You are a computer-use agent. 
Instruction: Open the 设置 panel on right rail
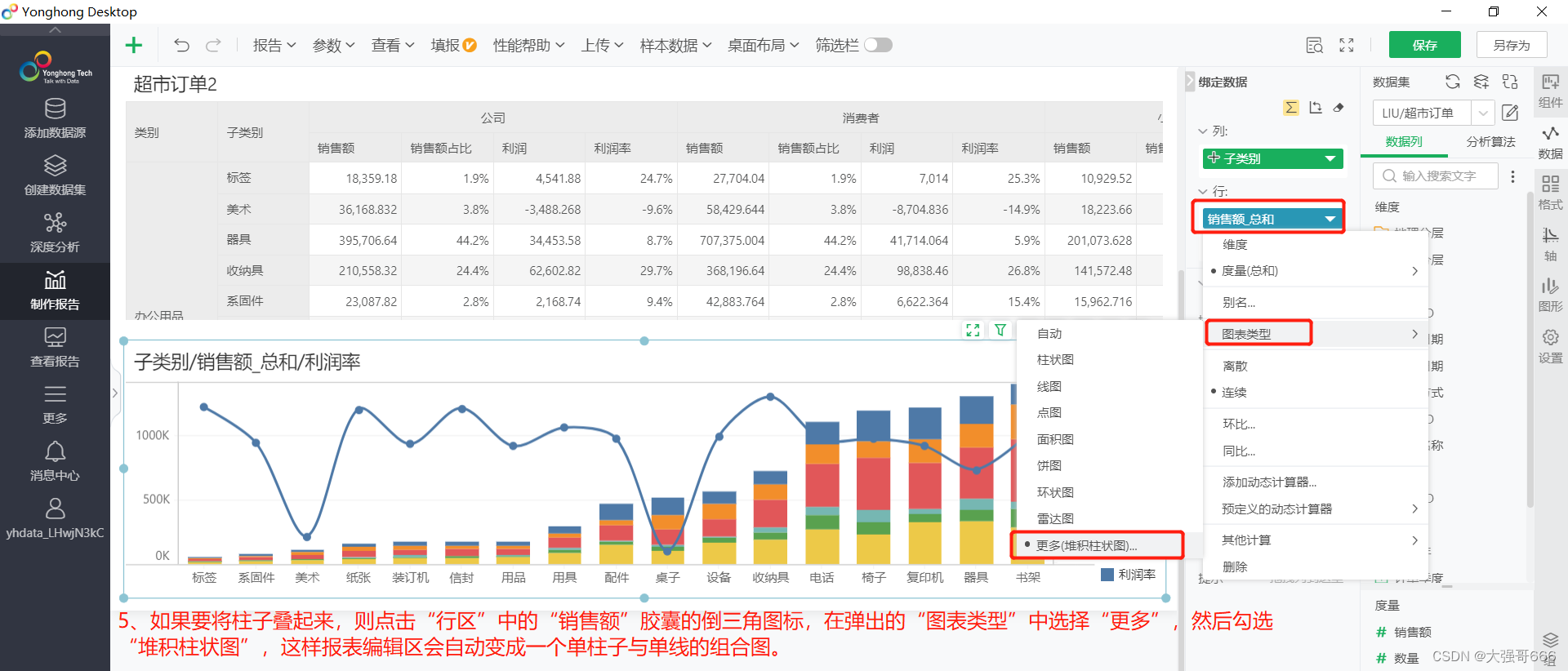click(1550, 346)
